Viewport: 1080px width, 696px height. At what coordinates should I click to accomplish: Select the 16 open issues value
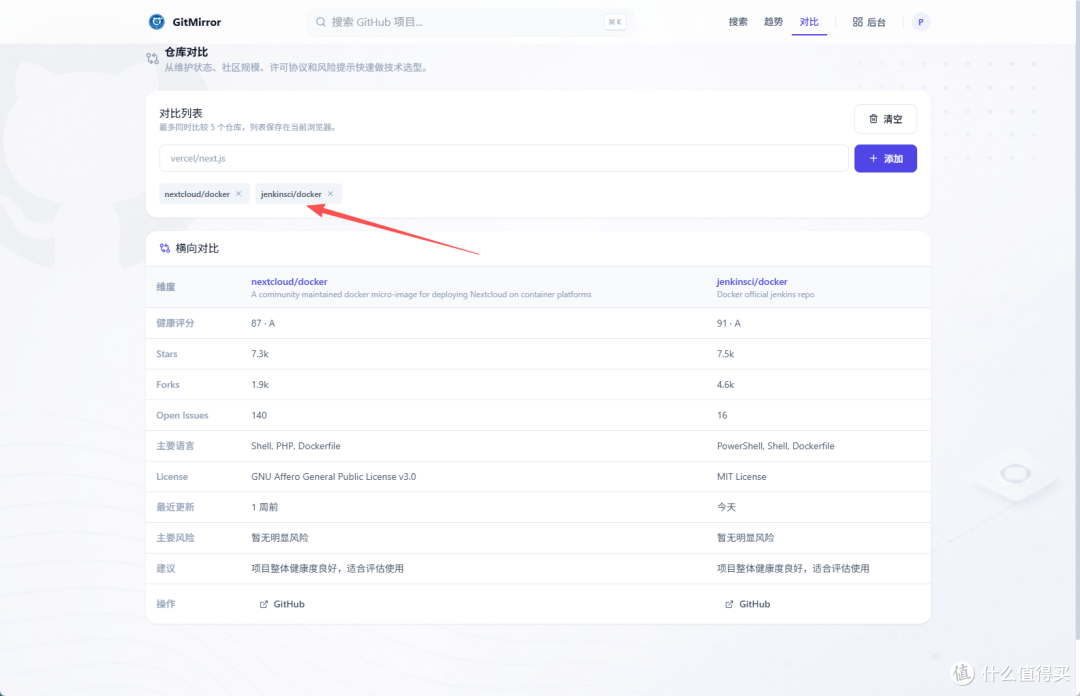(x=722, y=415)
